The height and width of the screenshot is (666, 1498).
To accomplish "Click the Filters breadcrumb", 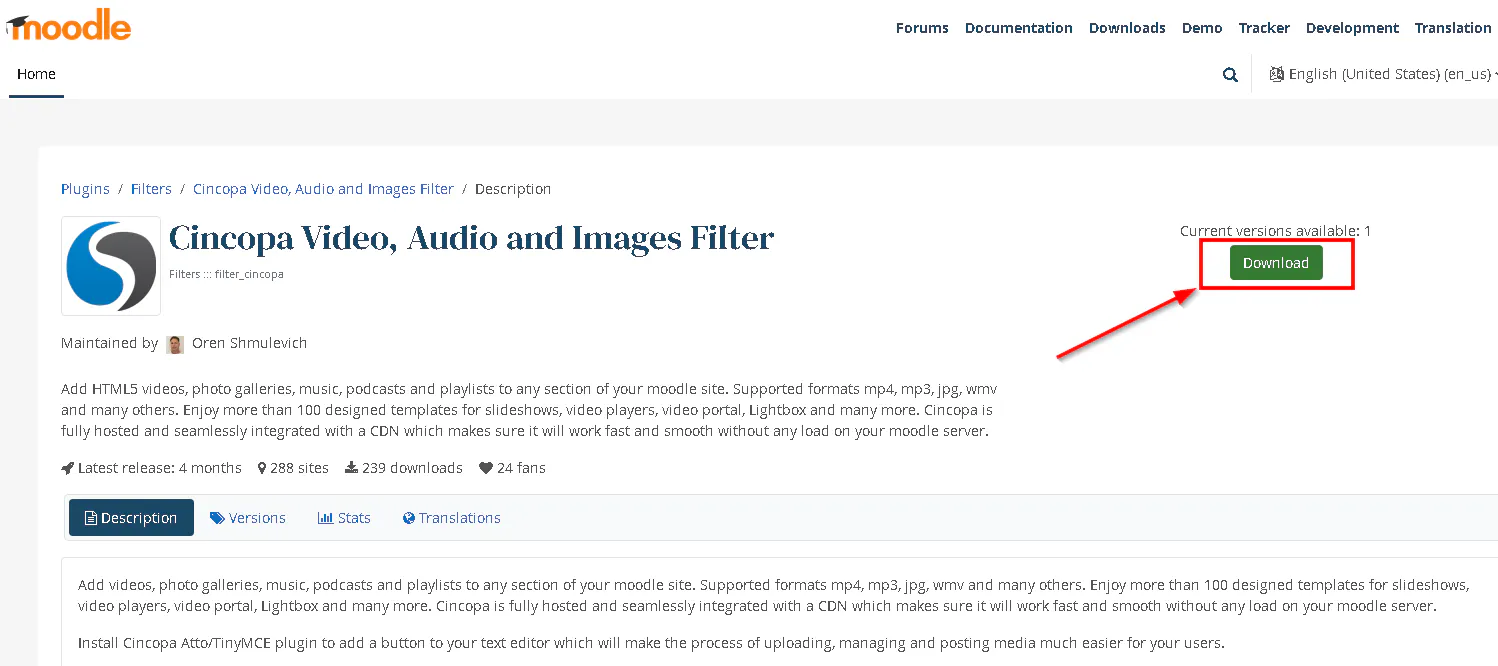I will coord(151,189).
